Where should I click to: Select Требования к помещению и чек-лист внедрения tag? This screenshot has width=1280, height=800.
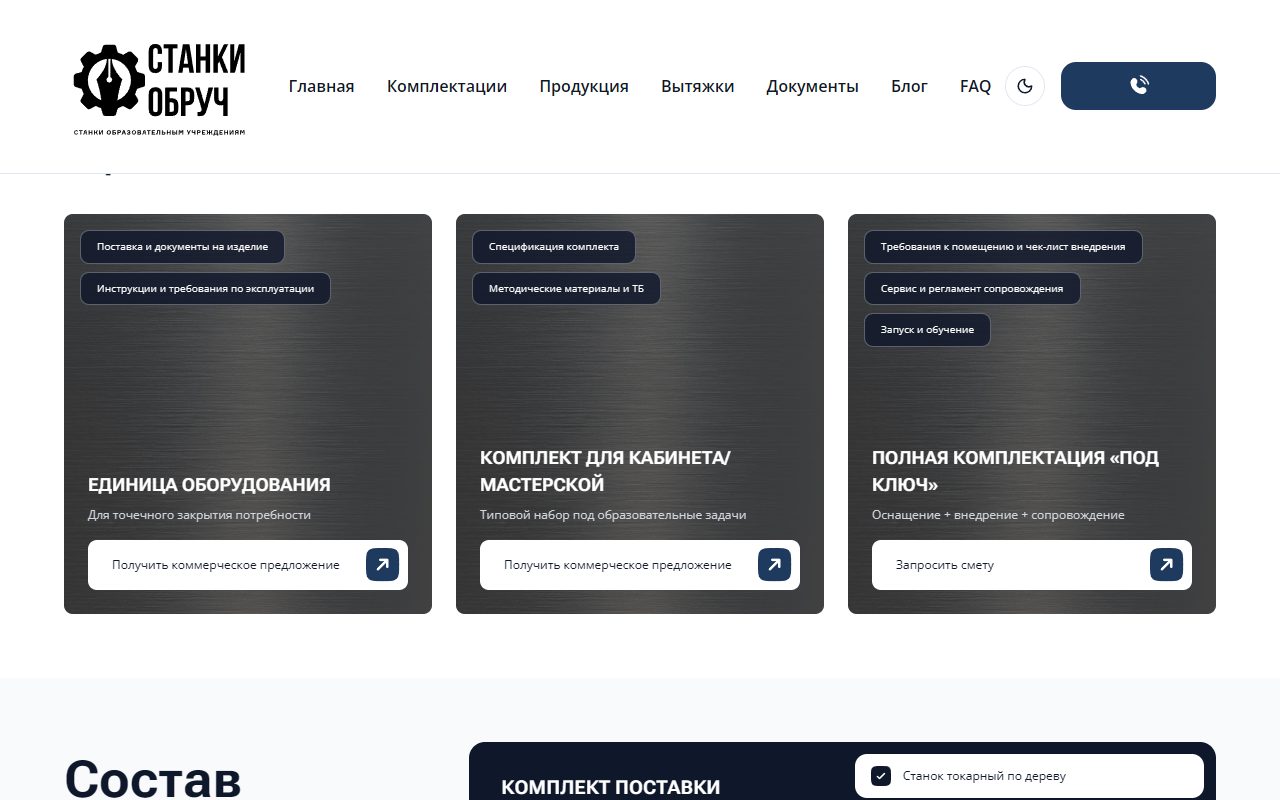pos(1003,247)
